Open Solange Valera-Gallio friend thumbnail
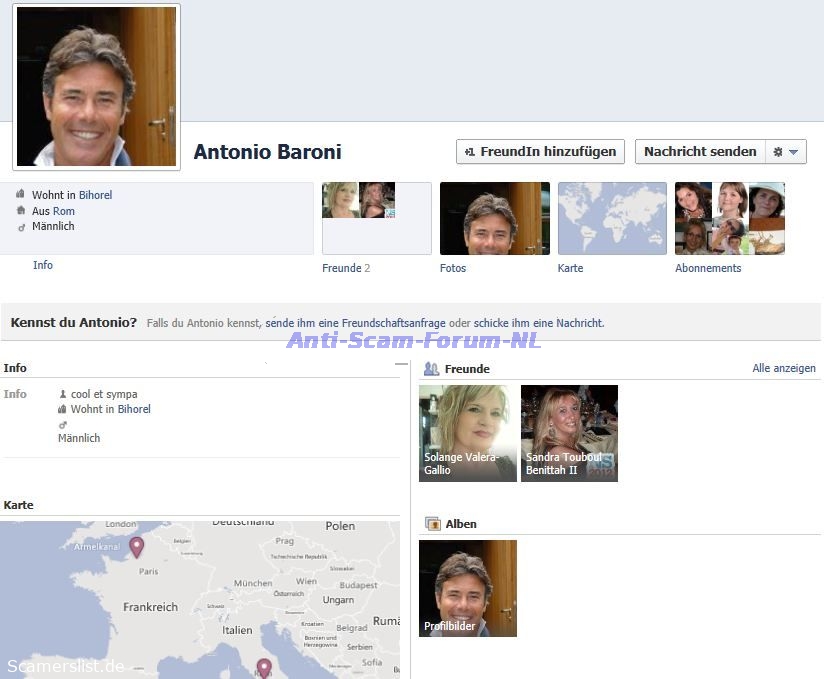 tap(467, 433)
